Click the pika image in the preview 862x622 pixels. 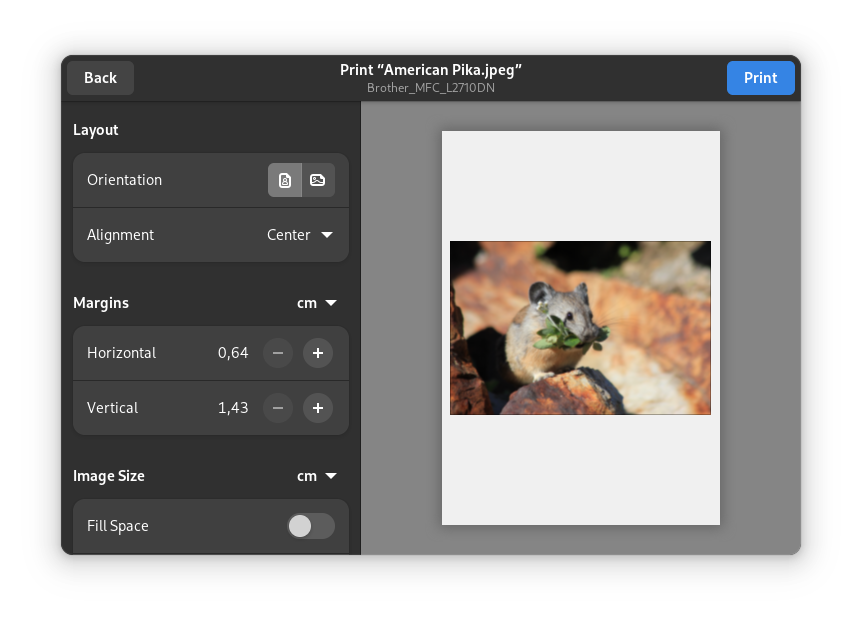point(580,328)
